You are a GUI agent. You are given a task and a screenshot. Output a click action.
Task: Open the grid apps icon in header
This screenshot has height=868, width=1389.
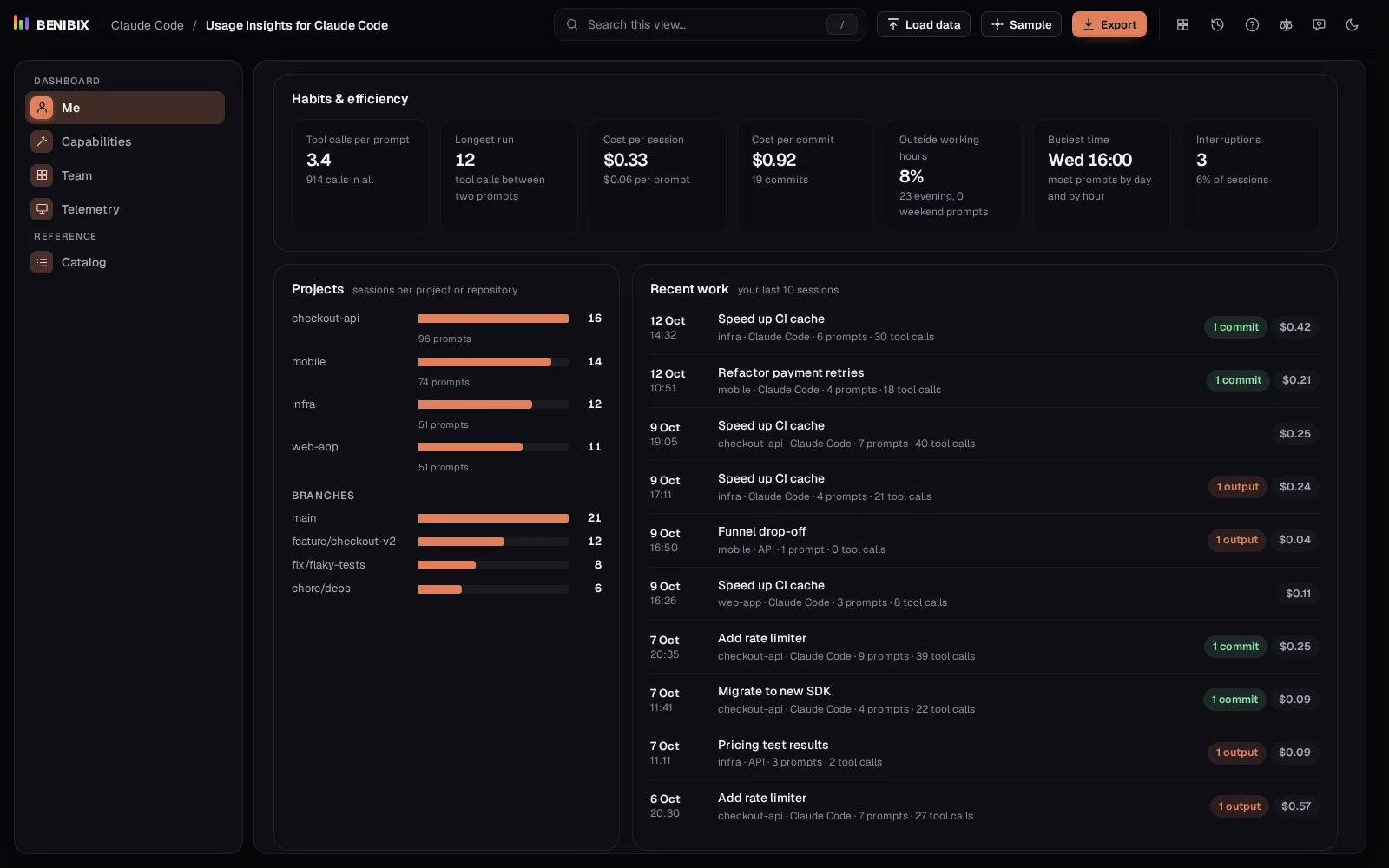click(x=1182, y=24)
